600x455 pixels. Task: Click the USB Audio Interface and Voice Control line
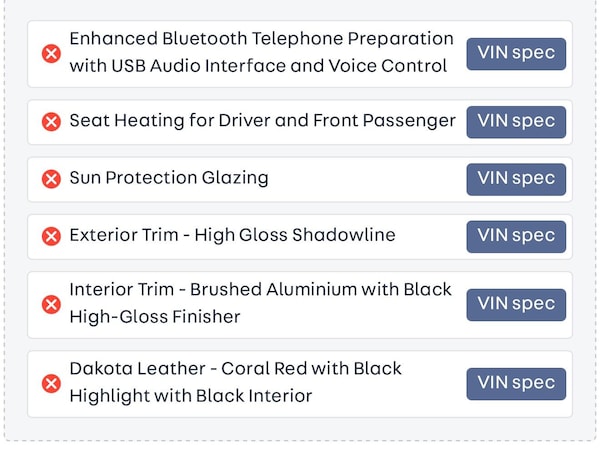pos(258,66)
